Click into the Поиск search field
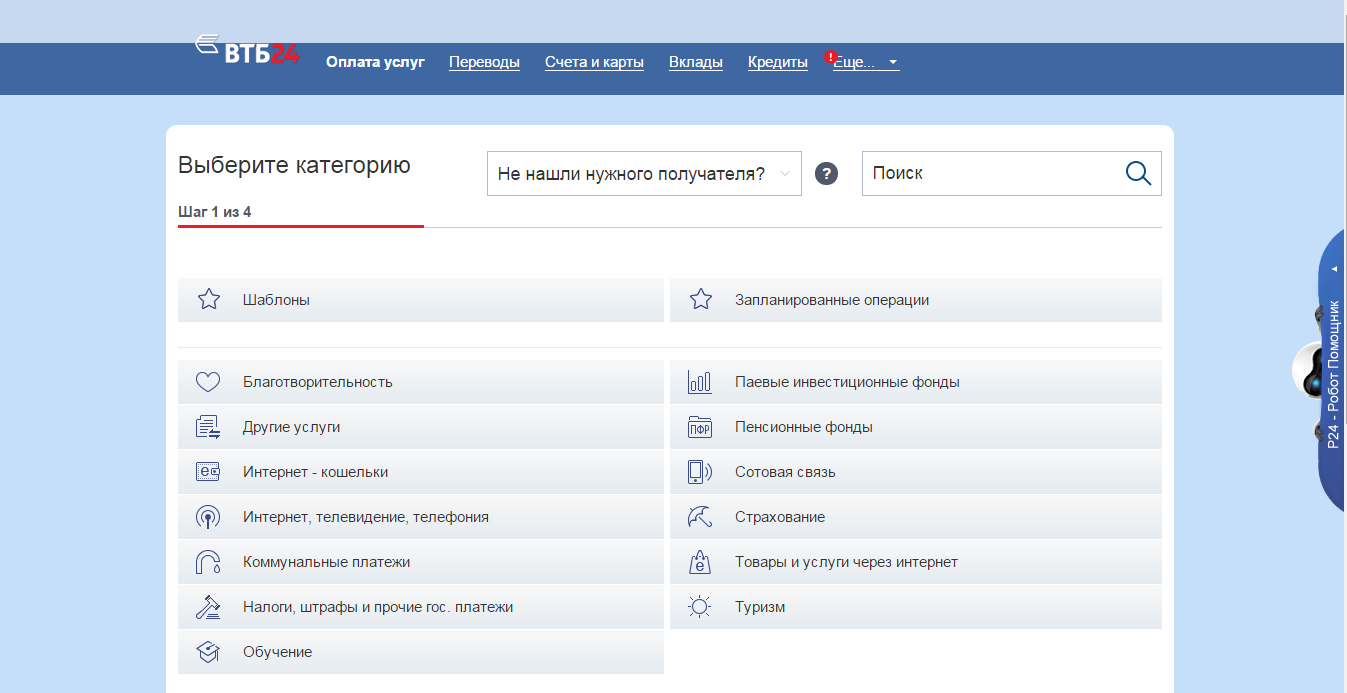 click(990, 173)
